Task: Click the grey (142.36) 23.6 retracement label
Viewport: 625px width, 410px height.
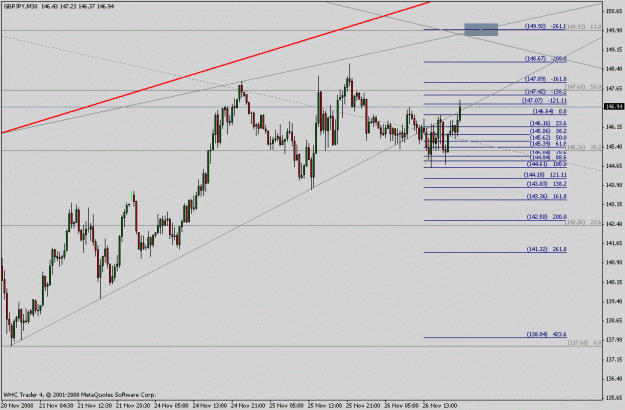Action: click(x=584, y=222)
